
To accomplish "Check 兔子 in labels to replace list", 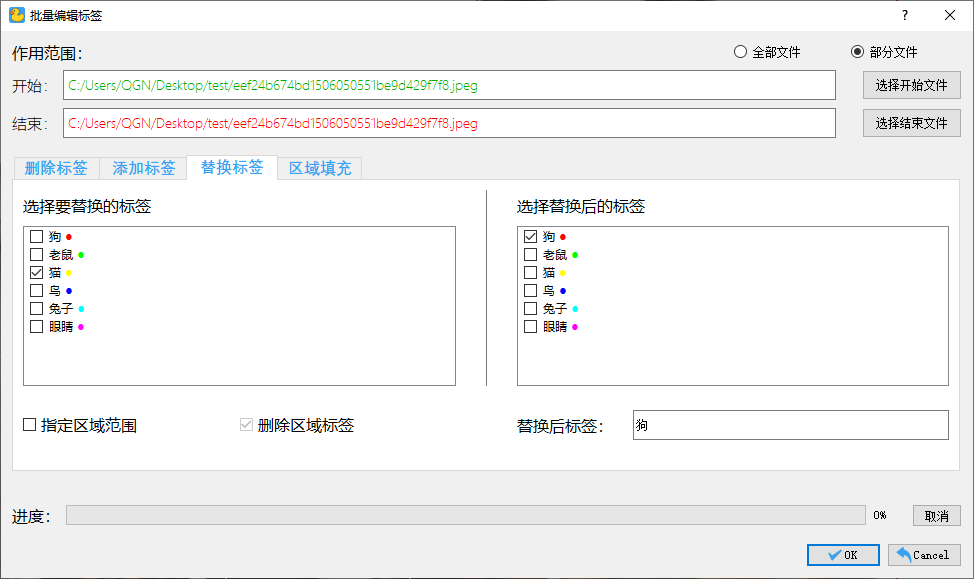I will (37, 309).
